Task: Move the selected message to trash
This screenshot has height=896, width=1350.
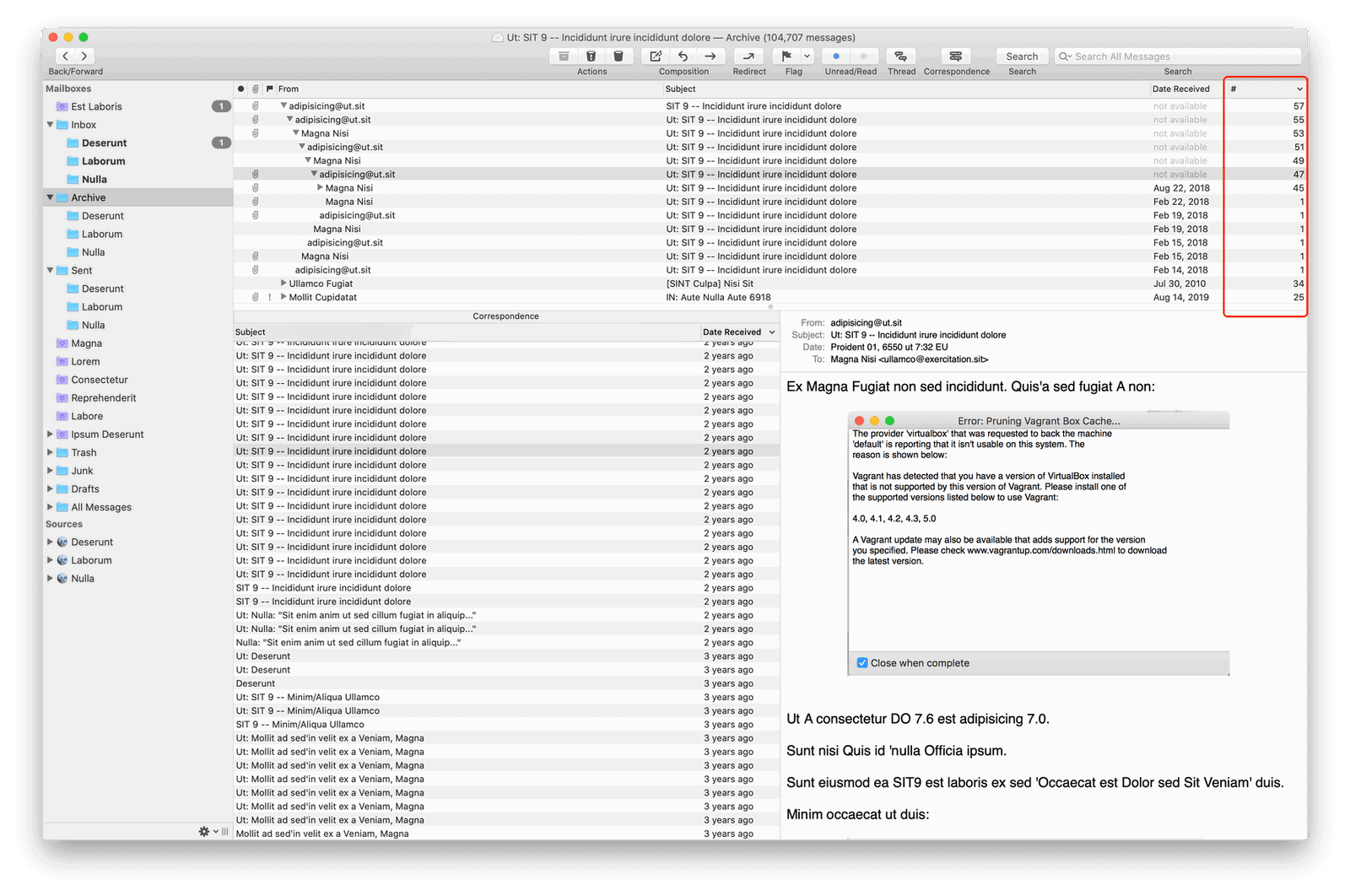Action: pos(619,56)
